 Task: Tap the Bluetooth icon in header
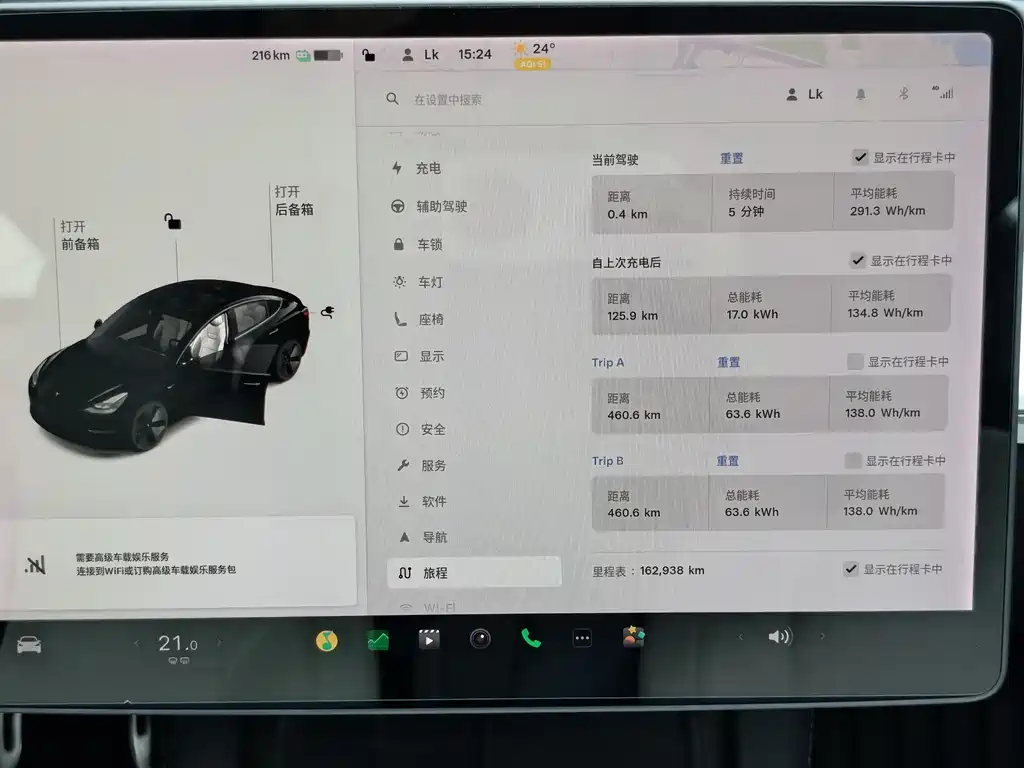click(x=902, y=93)
